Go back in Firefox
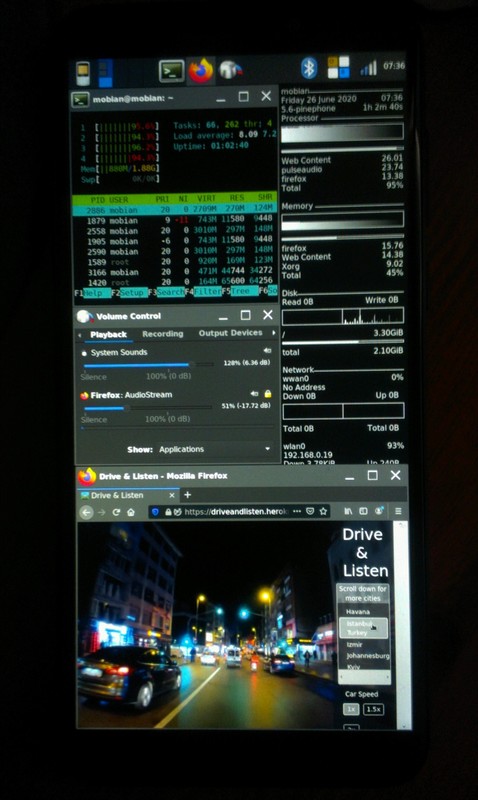This screenshot has height=800, width=478. [87, 512]
